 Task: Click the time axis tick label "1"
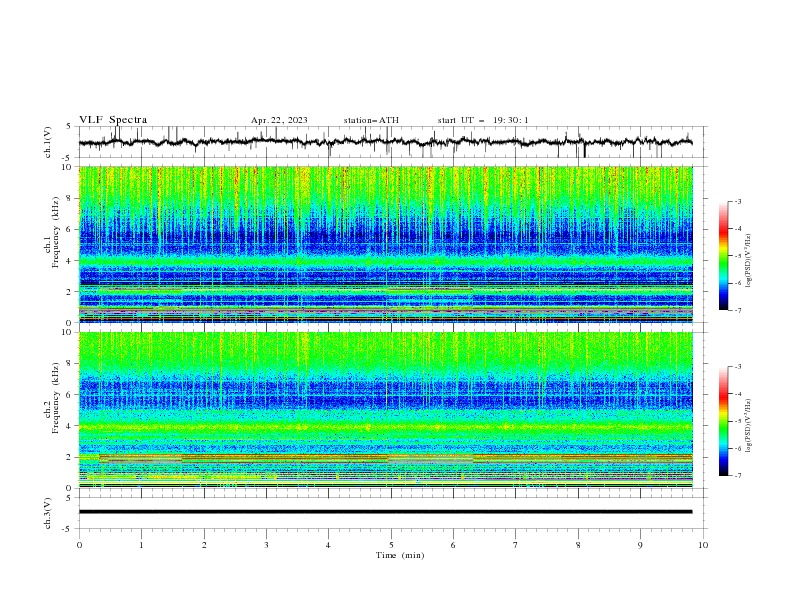[141, 545]
